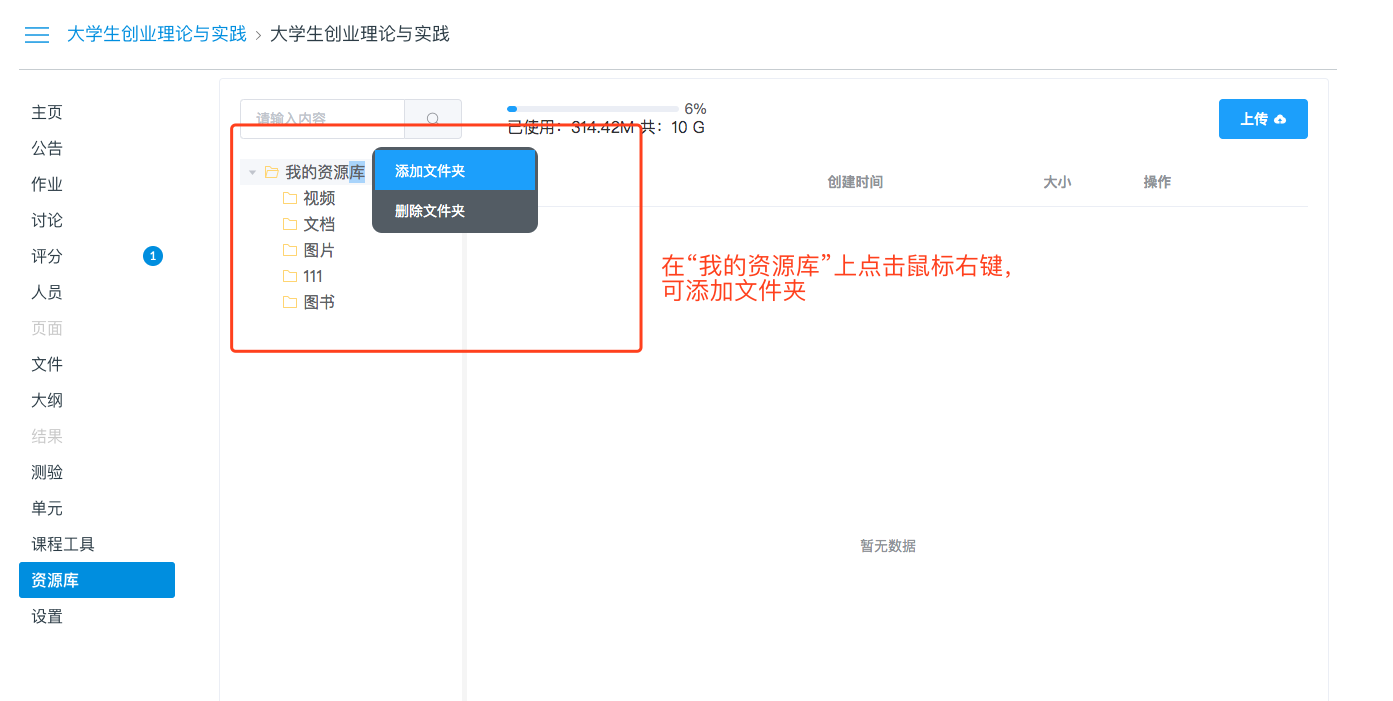Click the 创建时间 column header

[855, 182]
